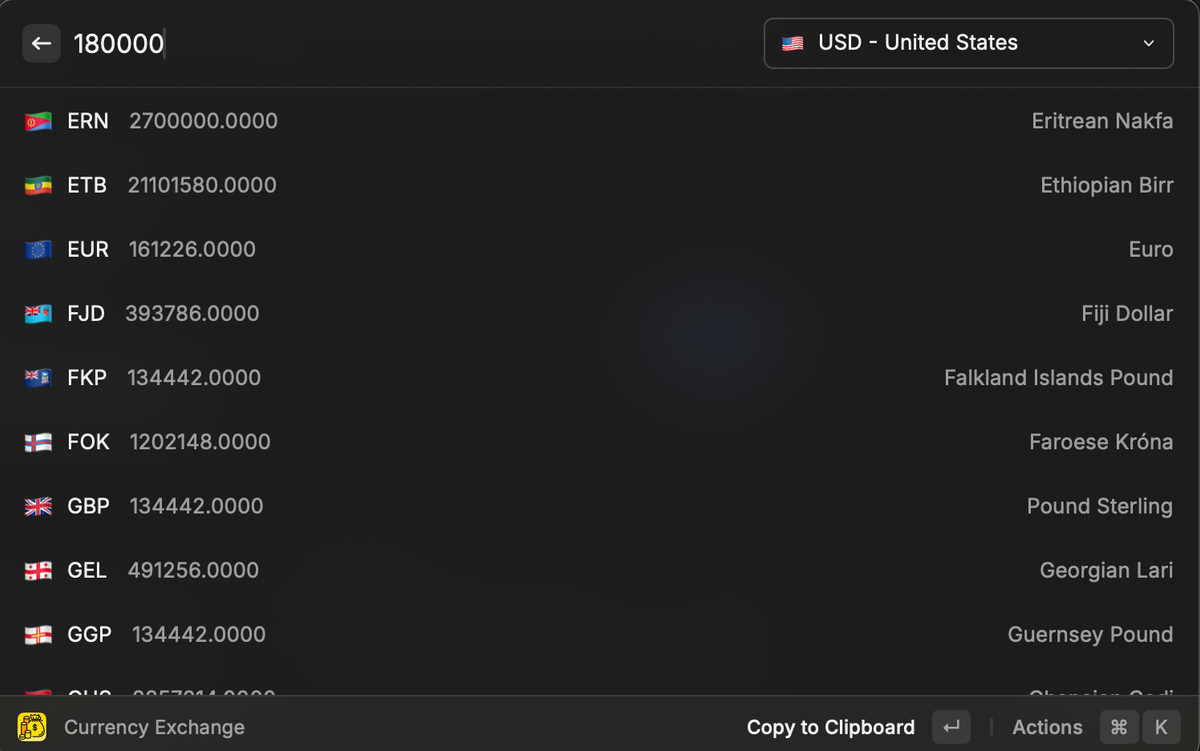Choose the Euro conversion result
1200x751 pixels.
coord(600,250)
